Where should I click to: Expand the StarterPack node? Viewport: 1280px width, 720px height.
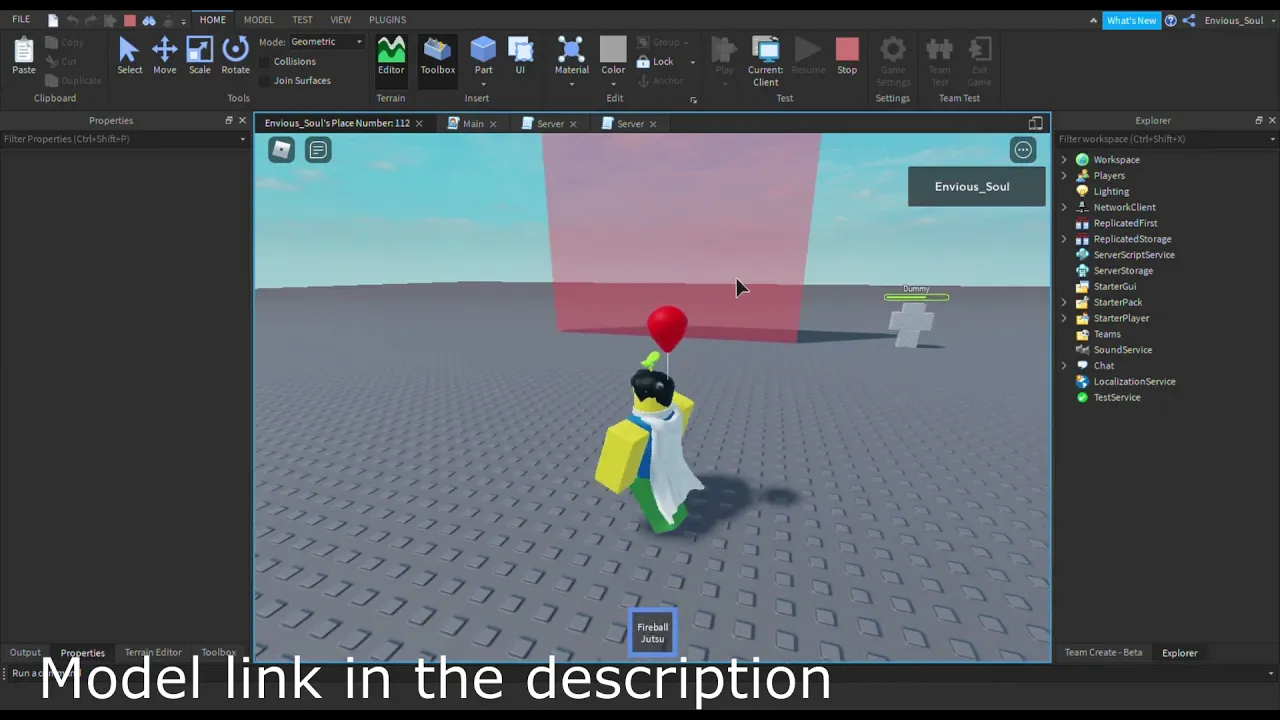coord(1064,302)
